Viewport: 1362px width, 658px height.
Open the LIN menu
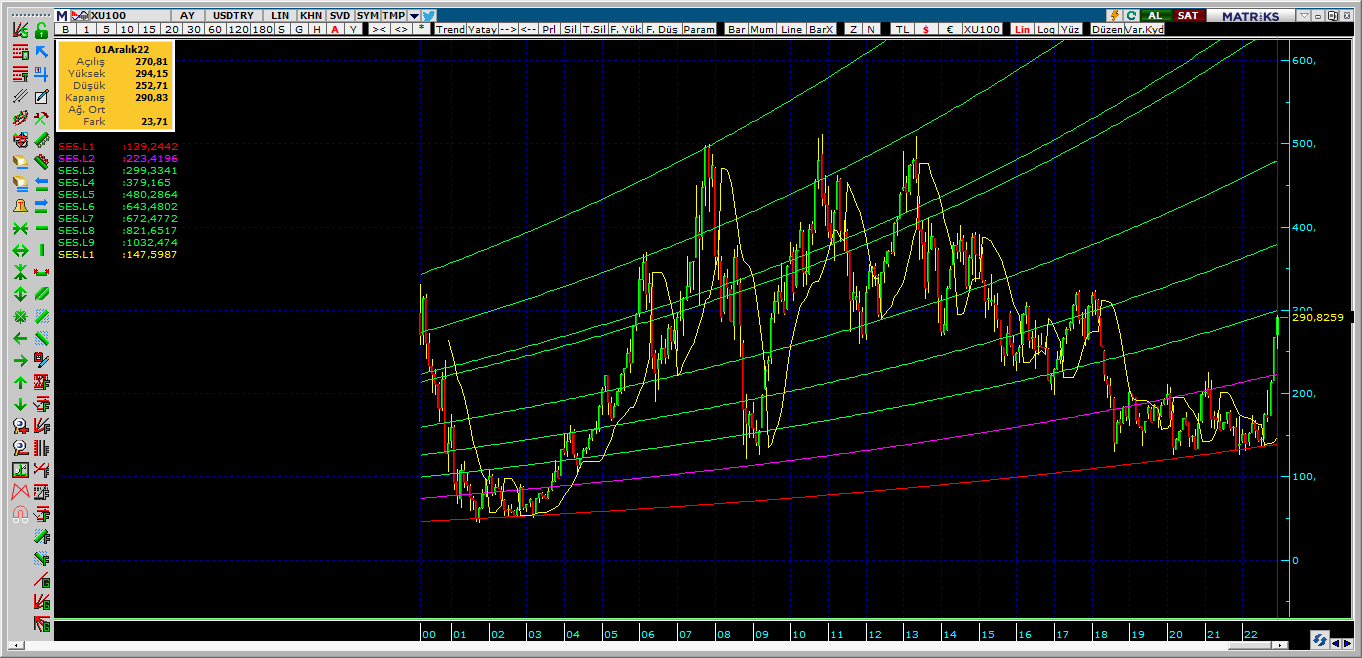tap(280, 16)
